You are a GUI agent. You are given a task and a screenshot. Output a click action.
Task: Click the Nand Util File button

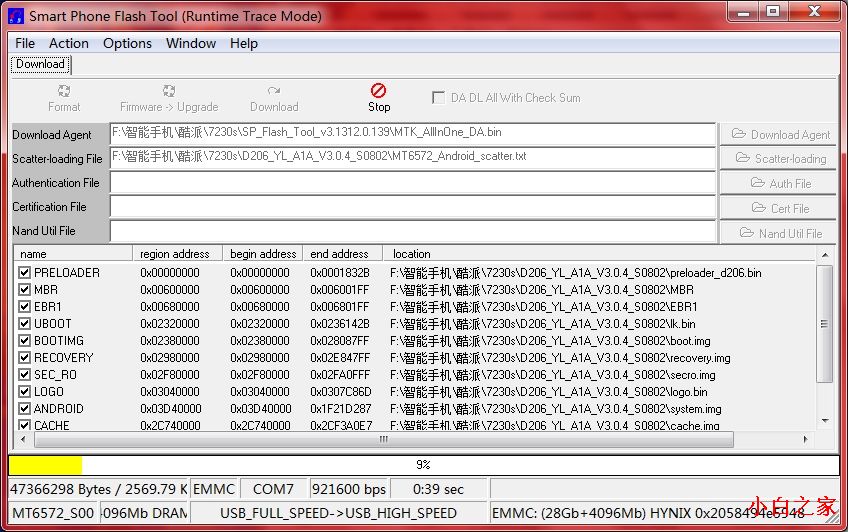click(x=778, y=233)
